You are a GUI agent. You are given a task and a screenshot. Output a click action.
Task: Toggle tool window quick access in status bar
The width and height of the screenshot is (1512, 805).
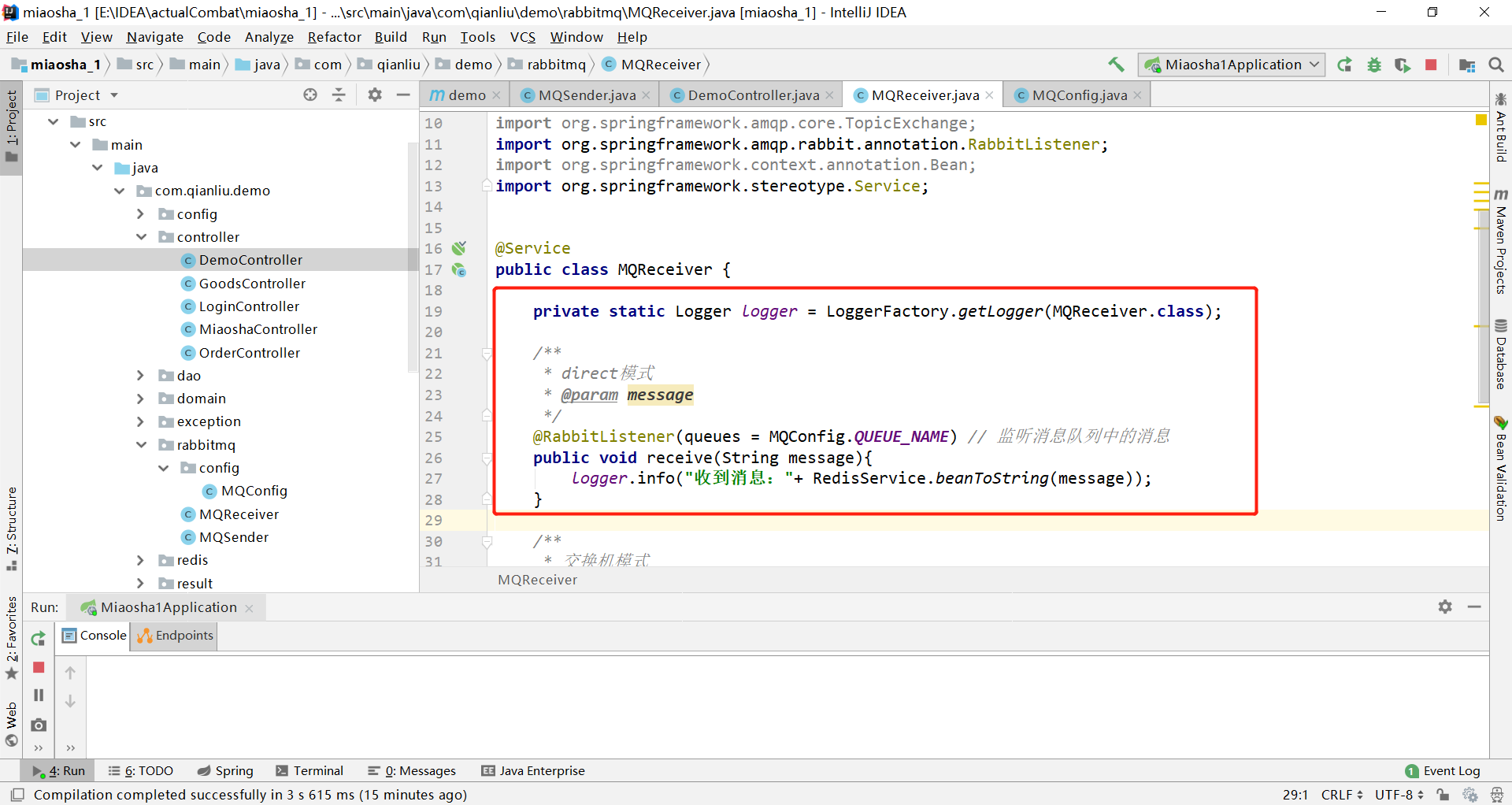click(17, 794)
